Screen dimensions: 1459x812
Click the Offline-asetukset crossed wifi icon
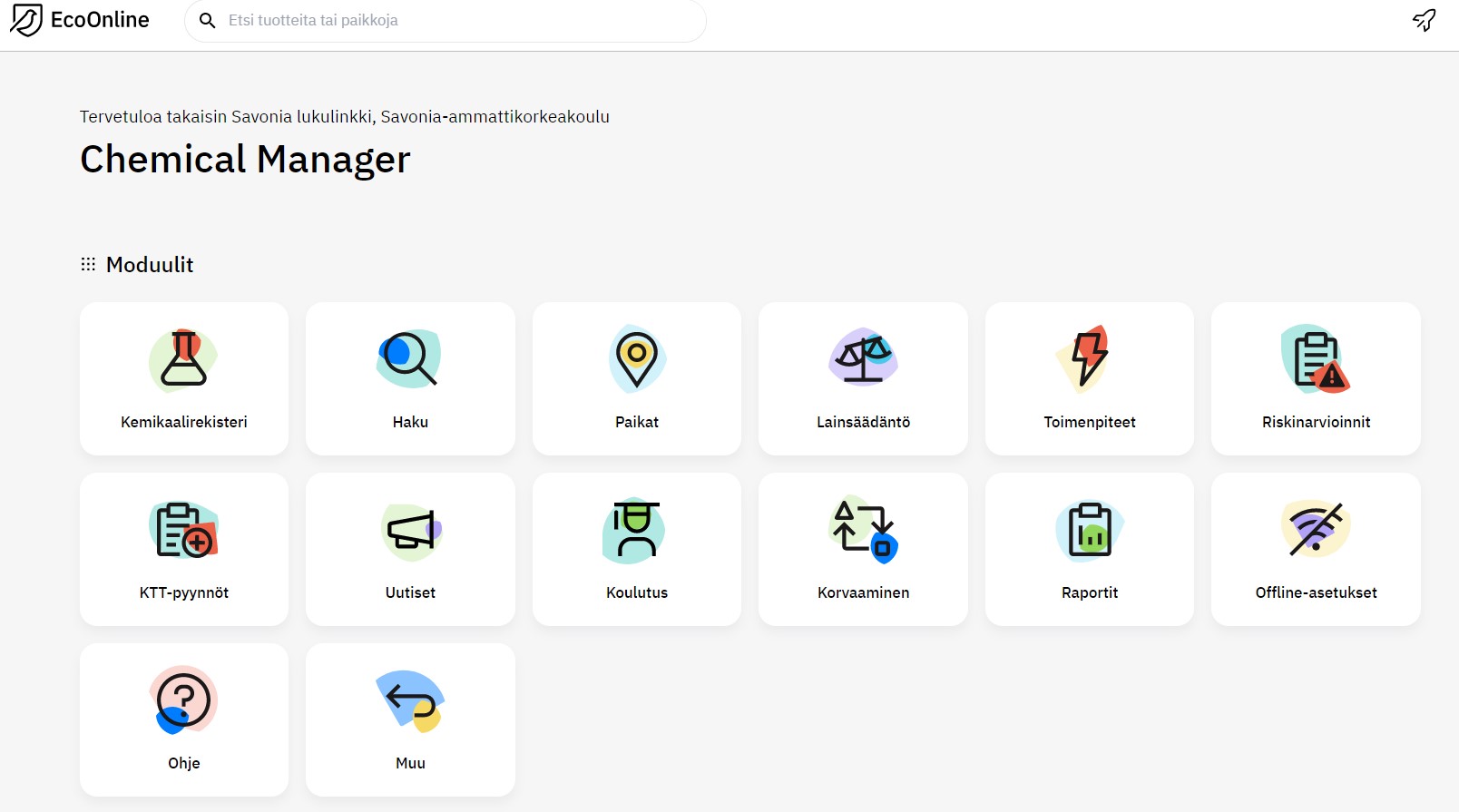point(1316,530)
